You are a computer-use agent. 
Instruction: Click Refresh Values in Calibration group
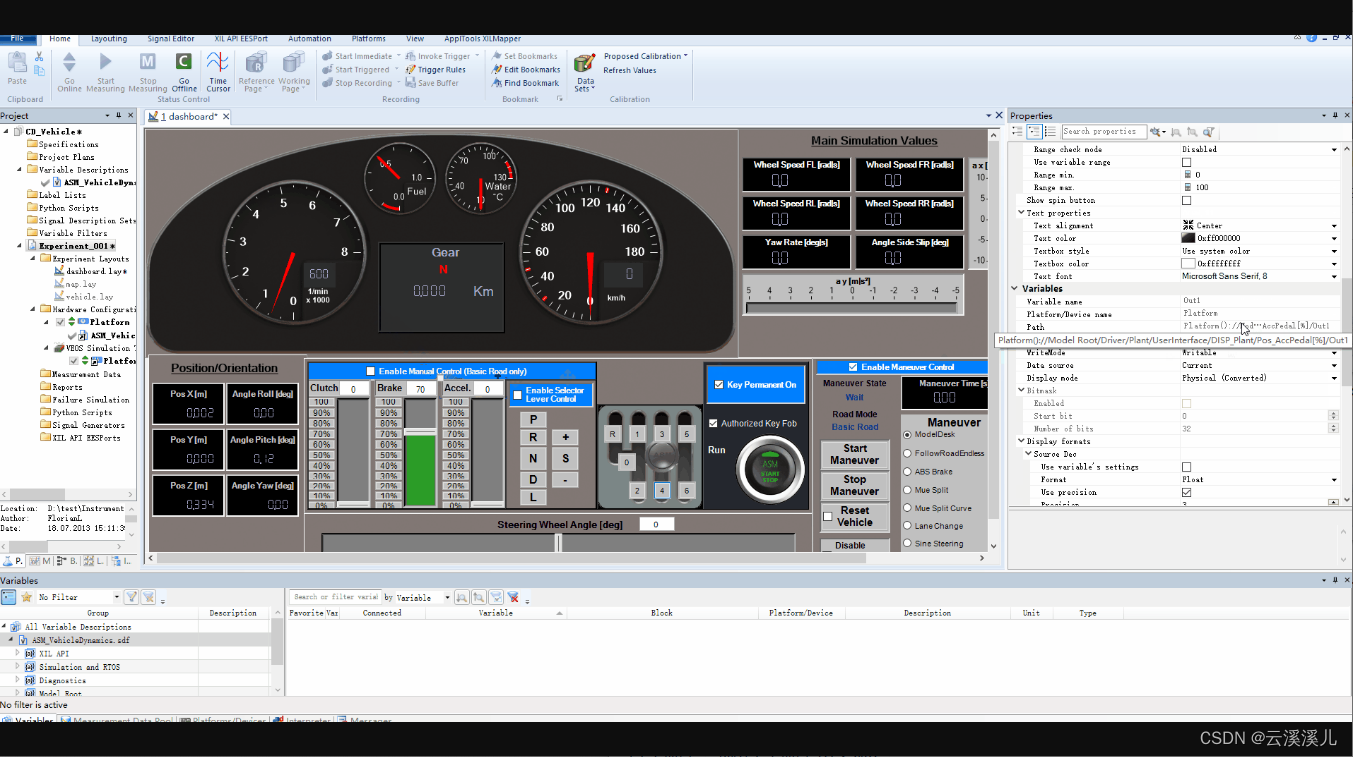click(630, 70)
